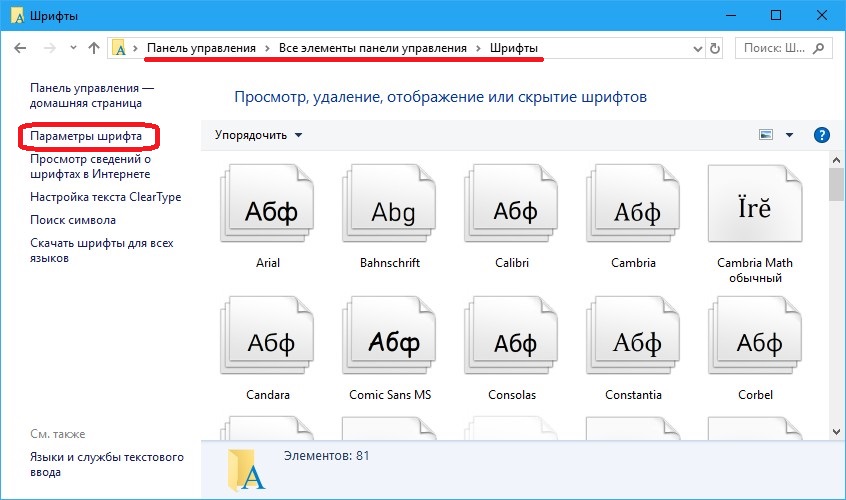Expand chevron after Все элементы панели управления
846x500 pixels.
click(x=478, y=49)
